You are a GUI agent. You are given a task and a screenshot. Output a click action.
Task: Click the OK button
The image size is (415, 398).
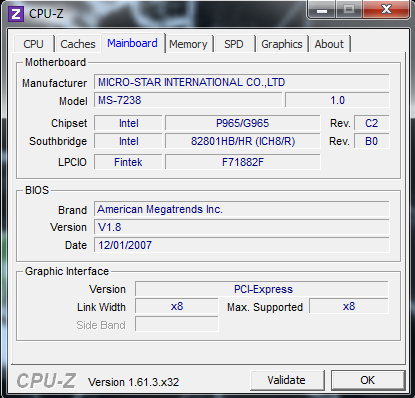point(368,380)
